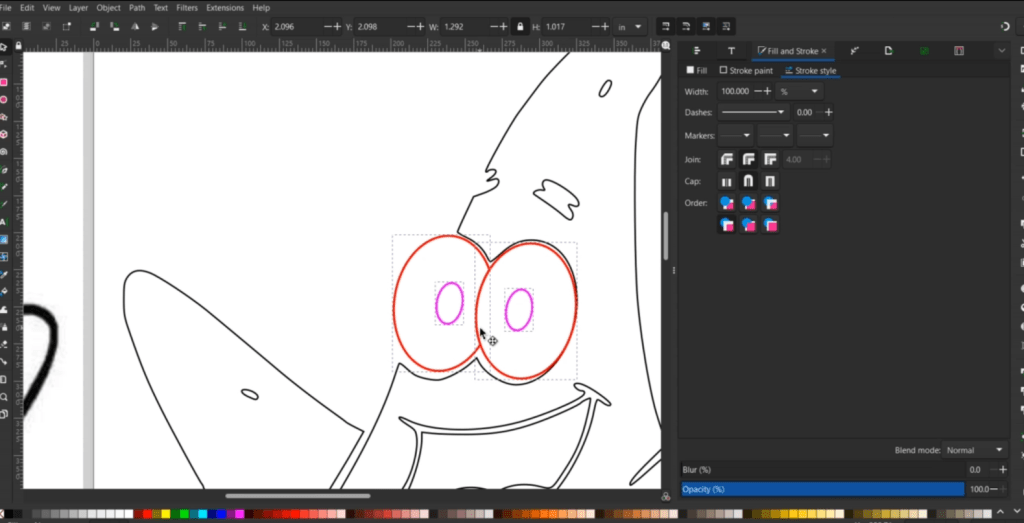Click the bevel join icon
The height and width of the screenshot is (523, 1024).
726,159
